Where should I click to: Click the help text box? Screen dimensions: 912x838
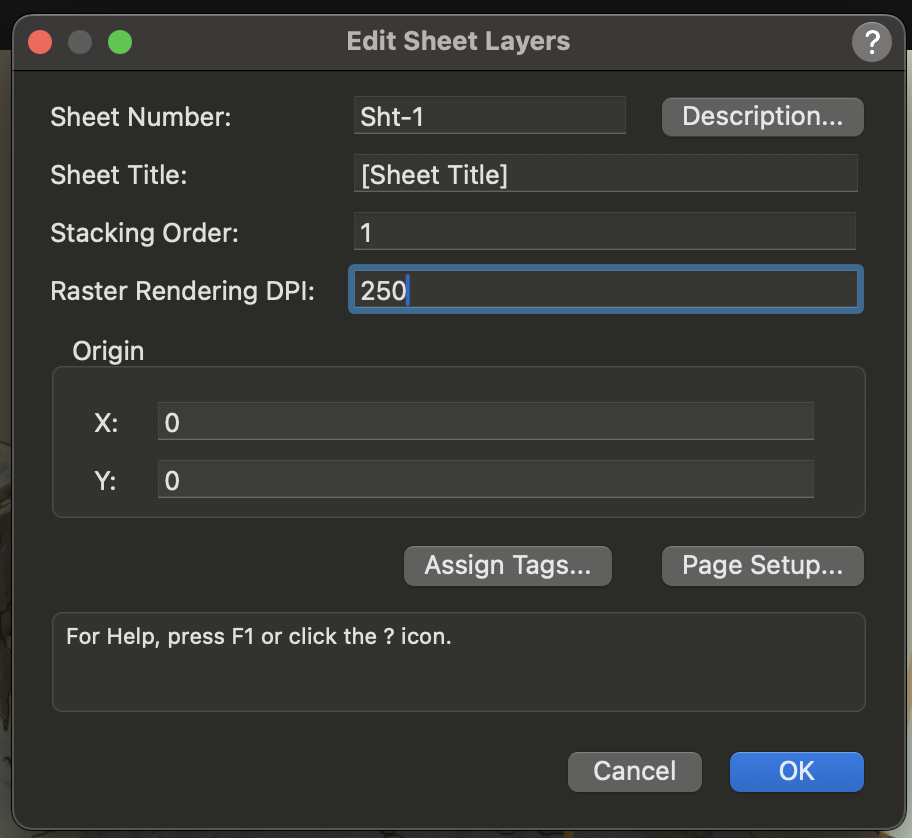458,661
